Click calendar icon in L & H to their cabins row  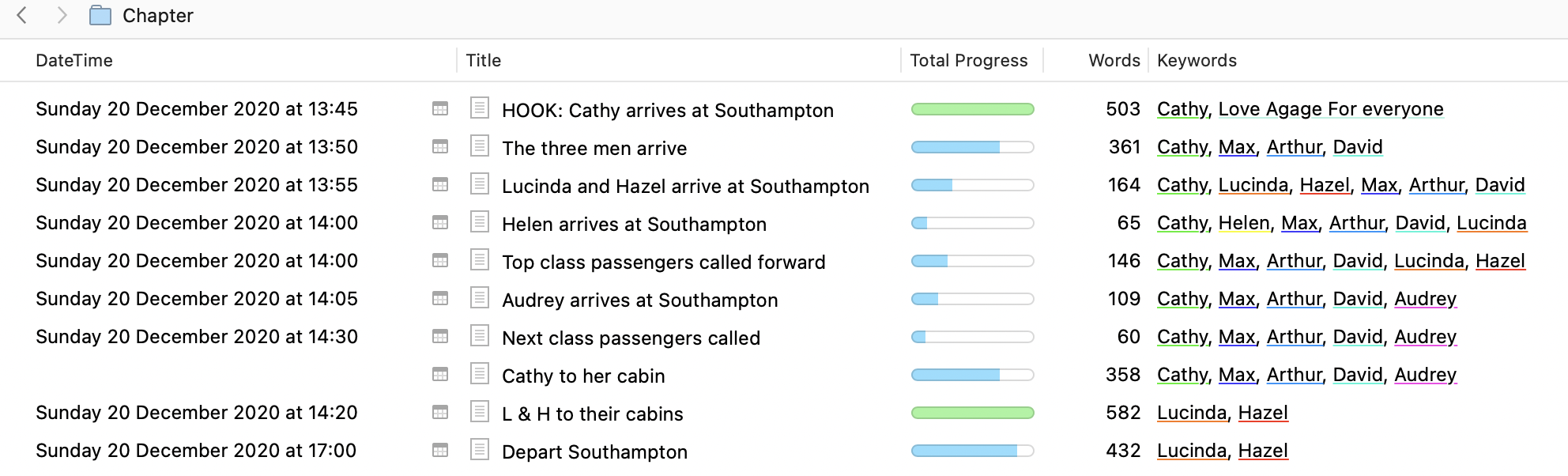(x=440, y=412)
